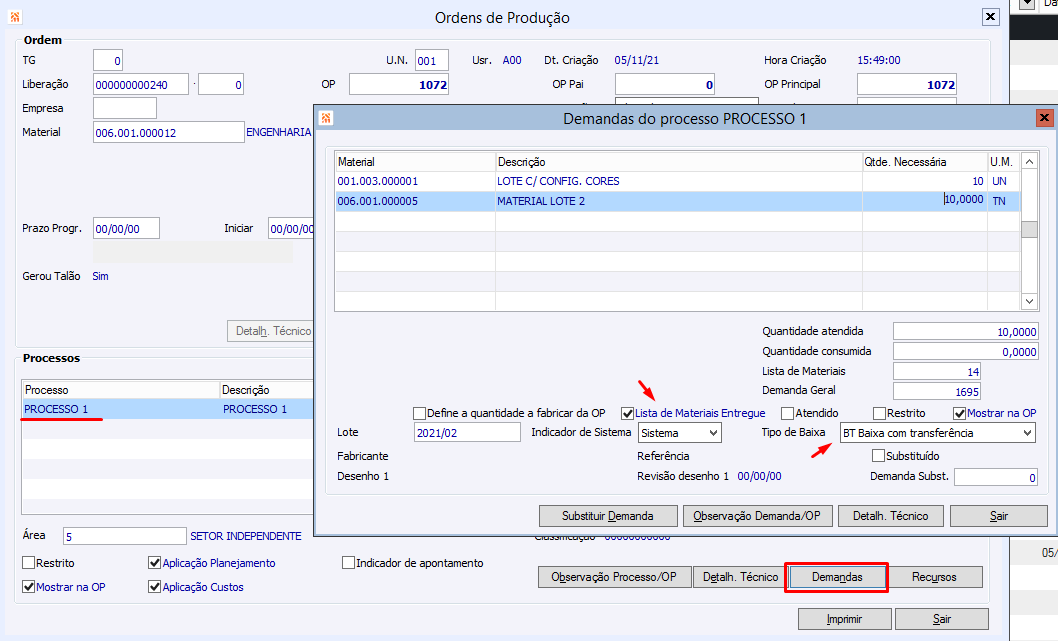
Task: Click OP field showing 1072
Action: [399, 84]
